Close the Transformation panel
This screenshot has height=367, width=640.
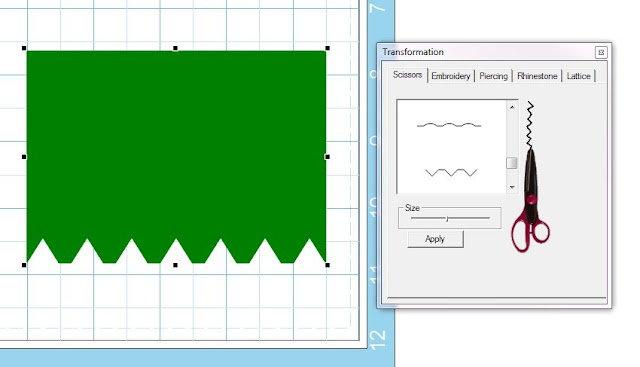coord(601,52)
